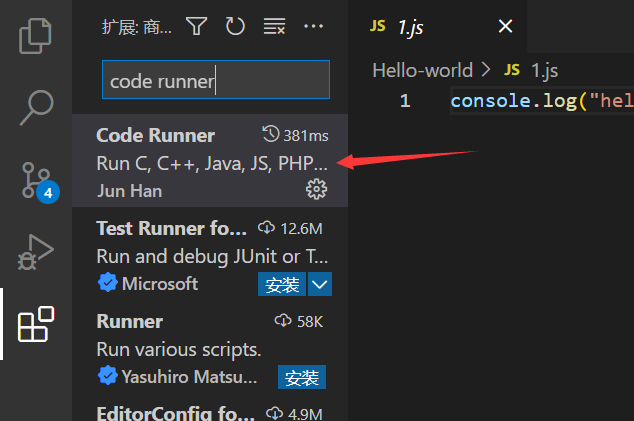Open the Run and Debug view
Screen dimensions: 634x421
pyautogui.click(x=35, y=252)
